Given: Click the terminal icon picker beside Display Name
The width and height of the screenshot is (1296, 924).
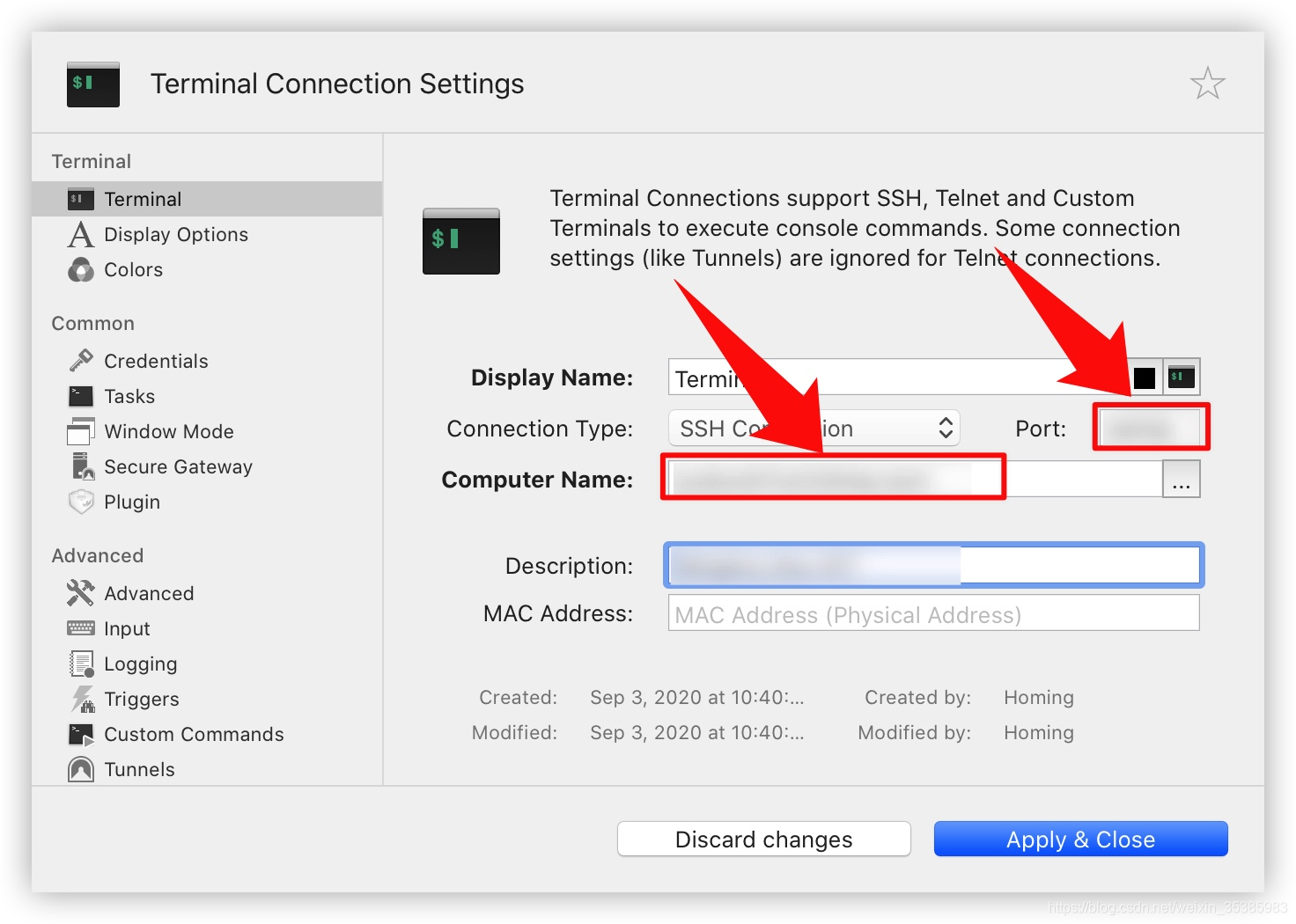Looking at the screenshot, I should coord(1182,378).
